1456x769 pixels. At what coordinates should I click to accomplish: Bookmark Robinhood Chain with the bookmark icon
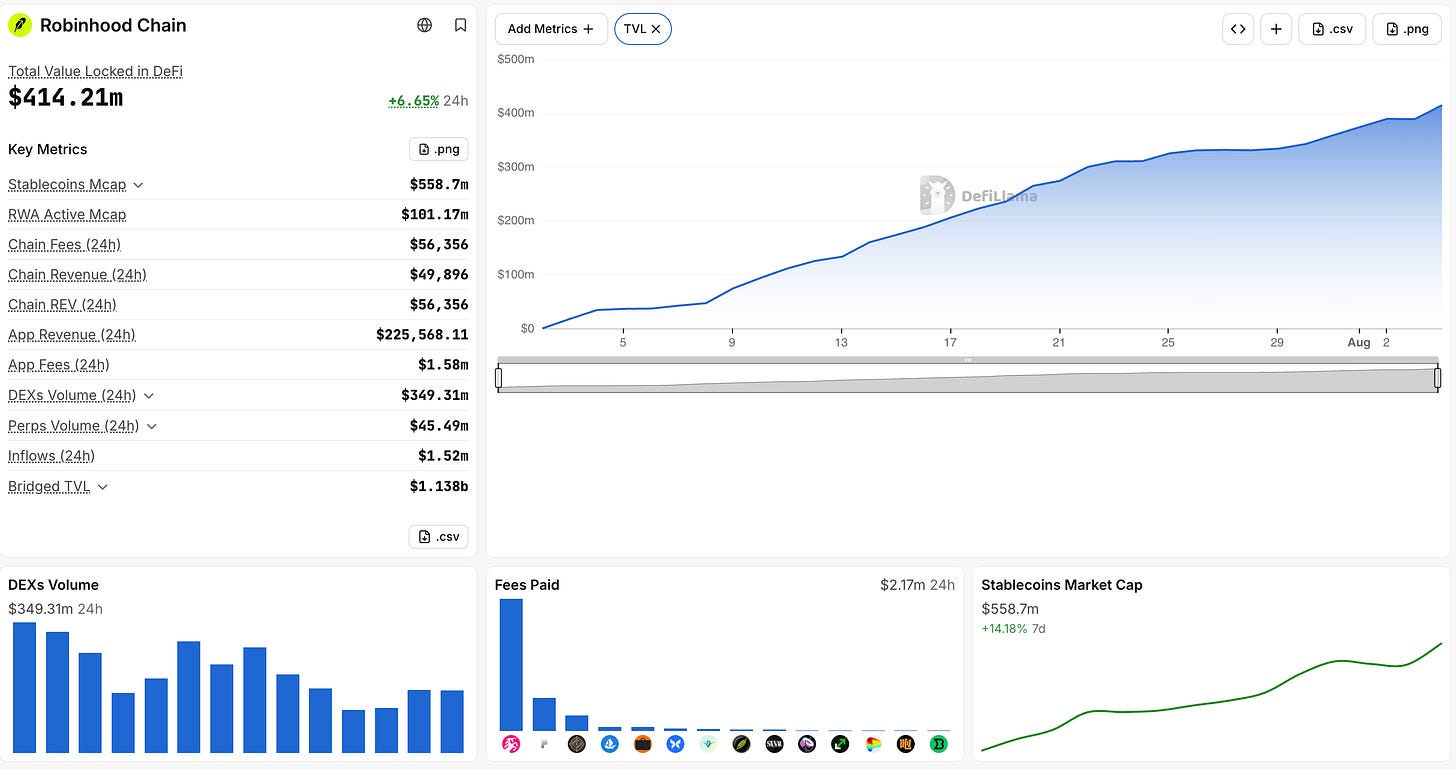(x=460, y=25)
